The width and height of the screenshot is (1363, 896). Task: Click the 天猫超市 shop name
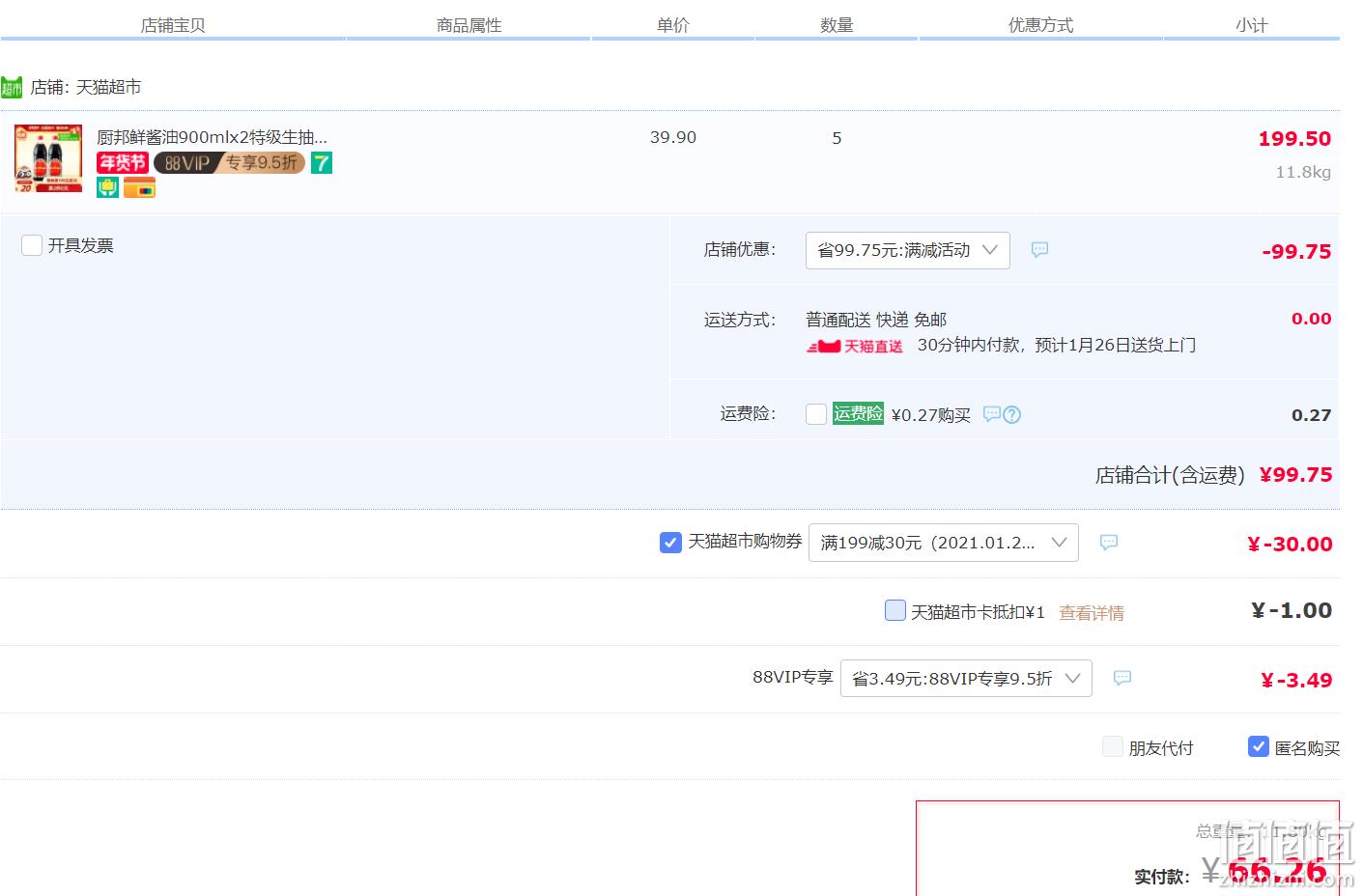[108, 88]
